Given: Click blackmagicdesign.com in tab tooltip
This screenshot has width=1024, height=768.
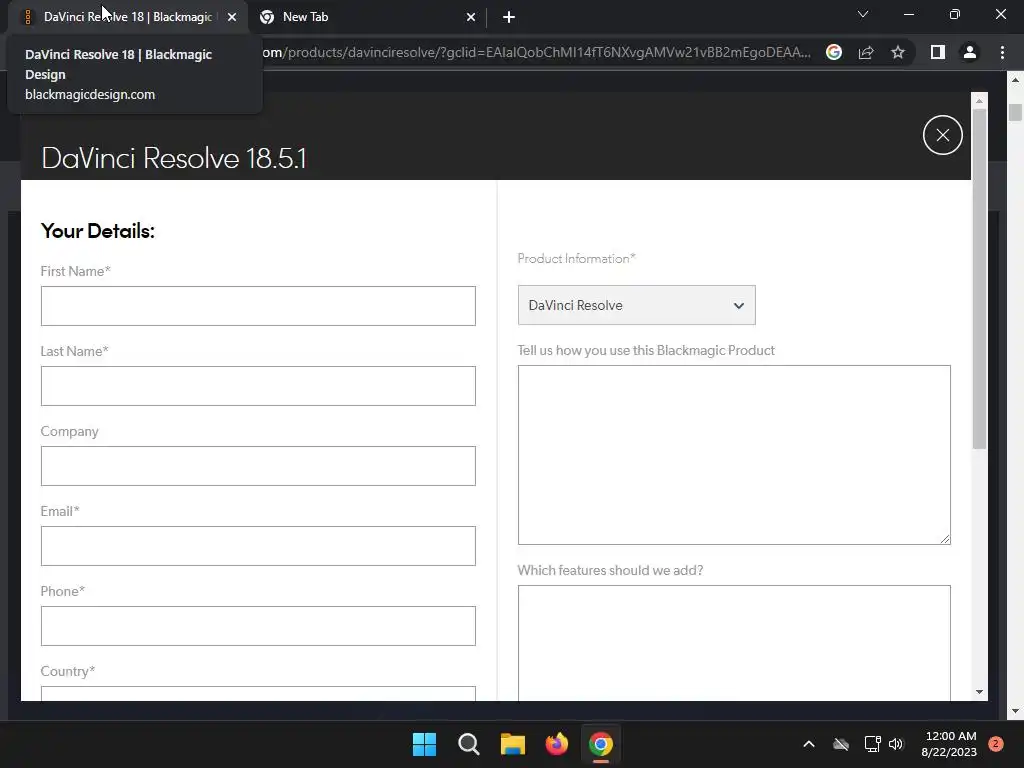Looking at the screenshot, I should 90,94.
